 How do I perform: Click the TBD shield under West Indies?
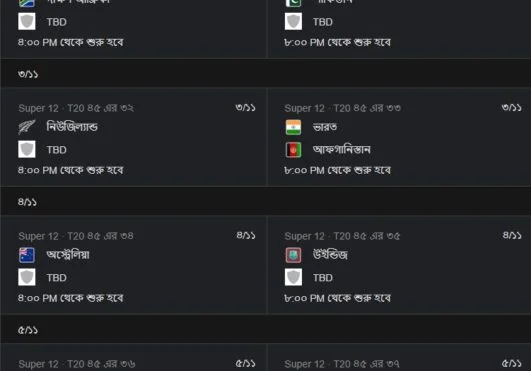pyautogui.click(x=293, y=277)
